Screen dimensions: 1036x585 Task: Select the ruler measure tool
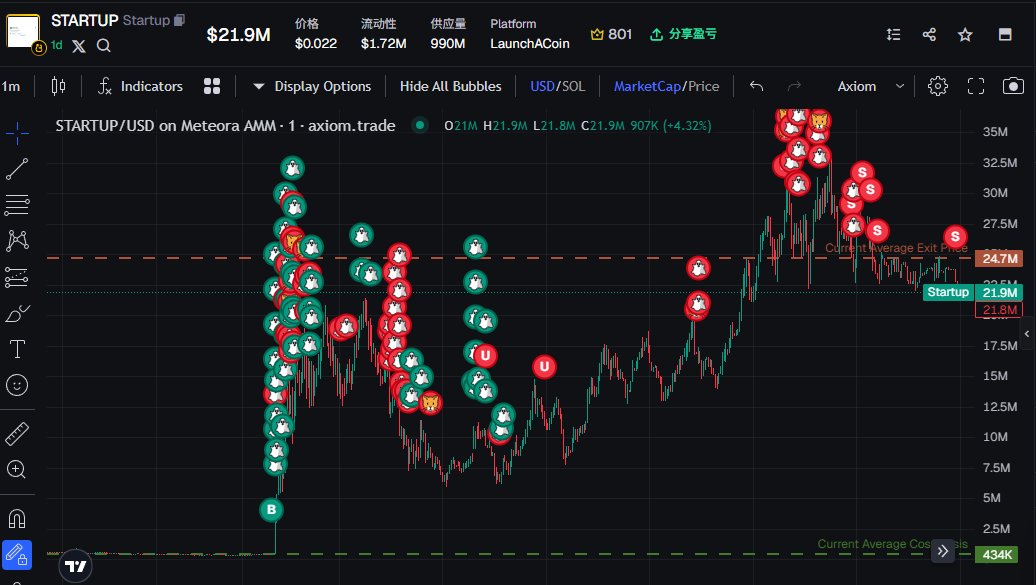17,434
